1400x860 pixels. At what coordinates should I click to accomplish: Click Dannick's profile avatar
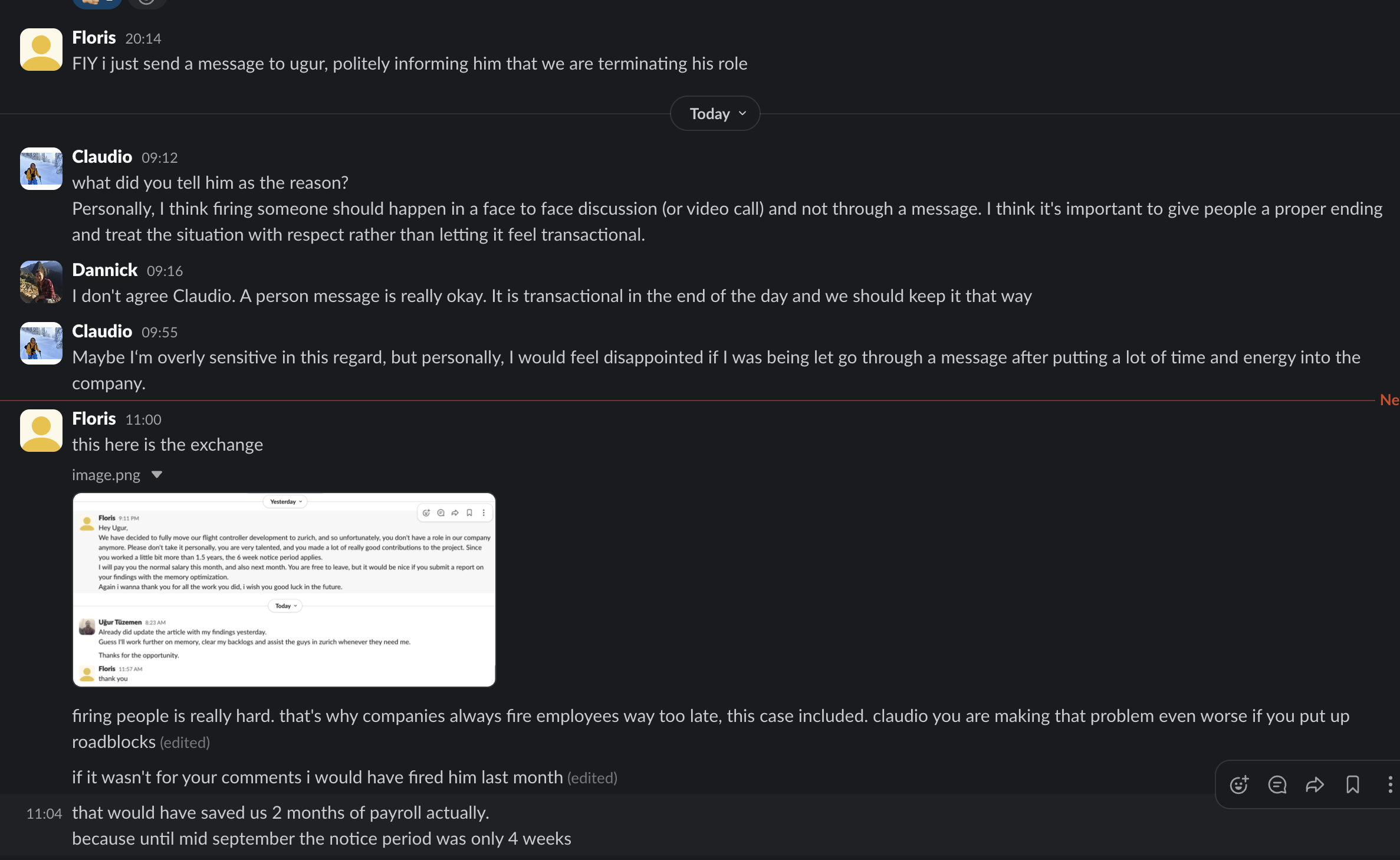(41, 282)
